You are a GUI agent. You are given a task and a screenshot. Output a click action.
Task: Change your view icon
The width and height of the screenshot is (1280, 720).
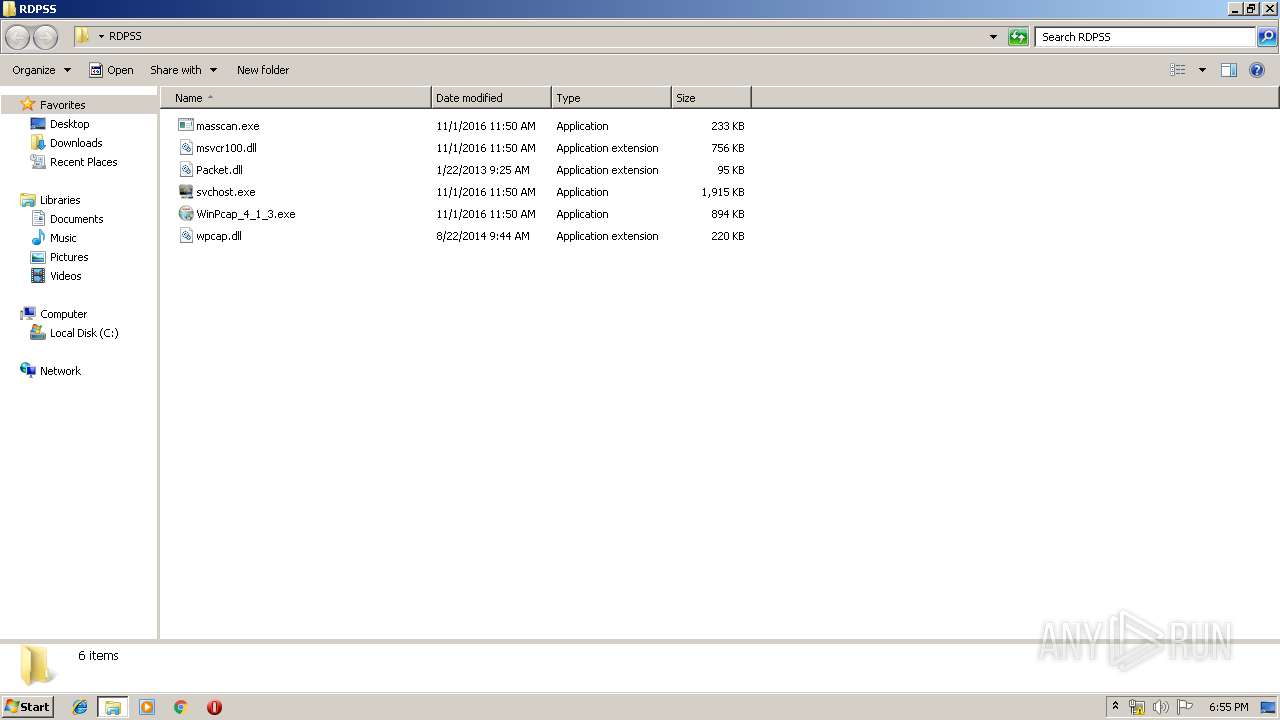pos(1178,70)
